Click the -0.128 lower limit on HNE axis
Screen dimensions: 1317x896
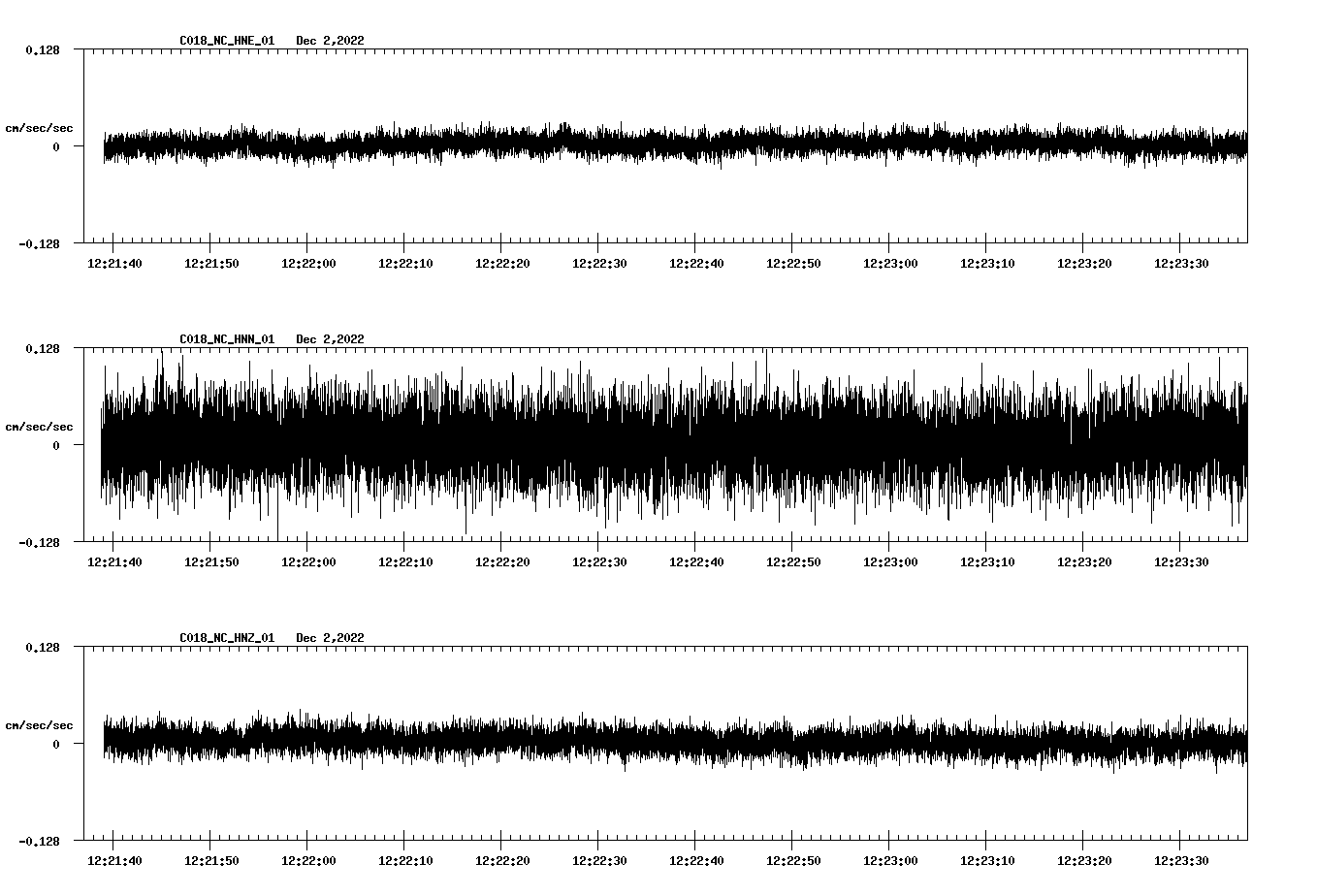pos(39,243)
